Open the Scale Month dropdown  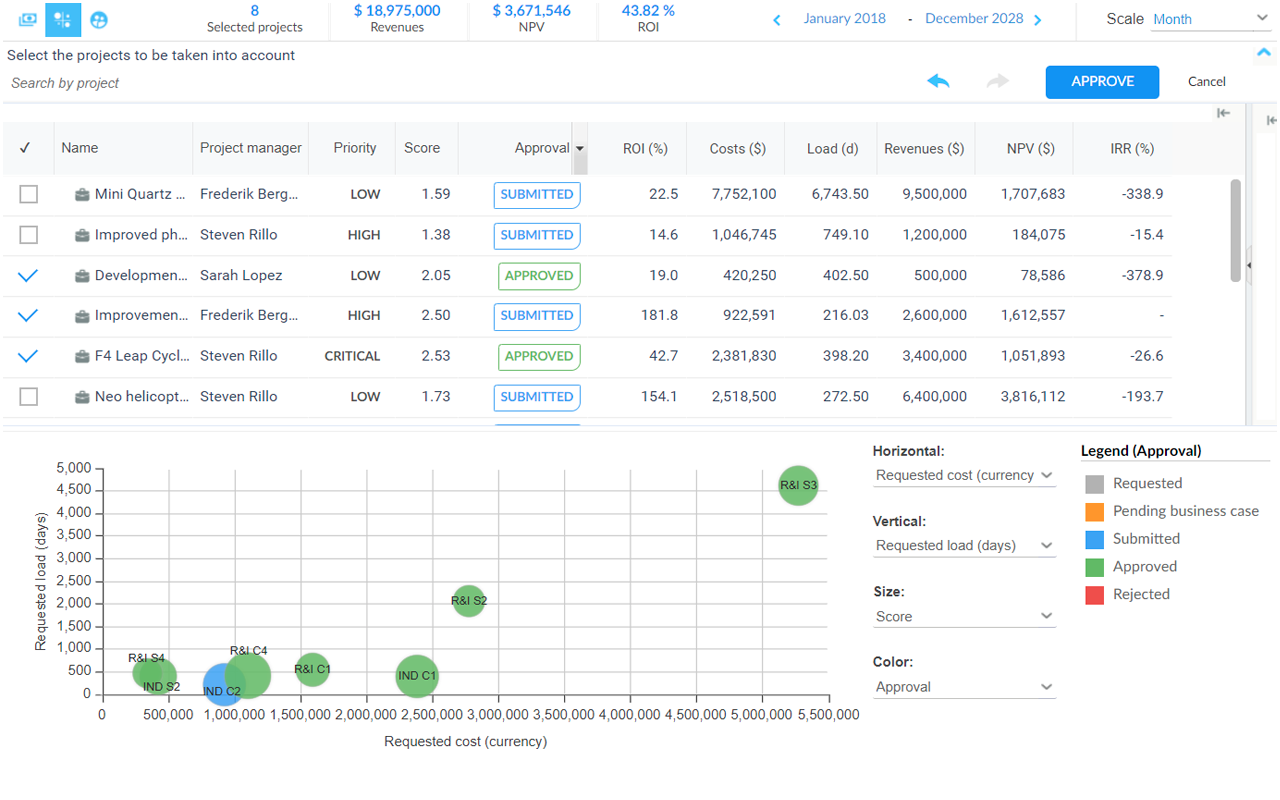coord(1210,19)
